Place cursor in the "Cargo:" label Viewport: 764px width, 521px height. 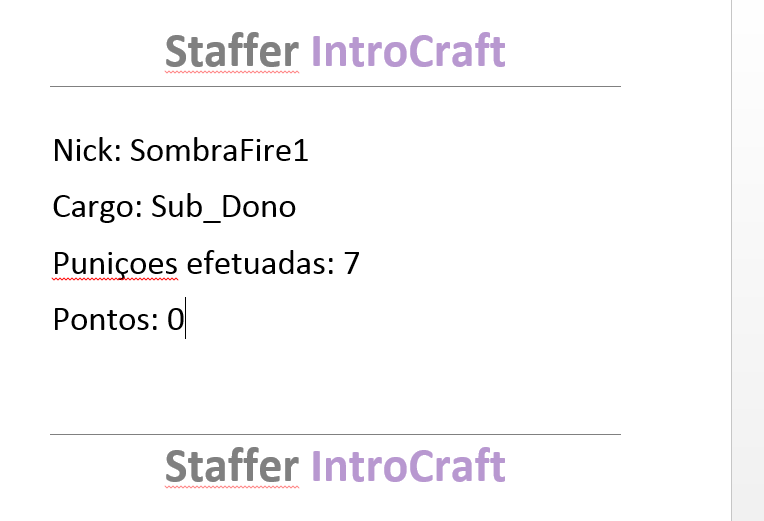coord(97,207)
